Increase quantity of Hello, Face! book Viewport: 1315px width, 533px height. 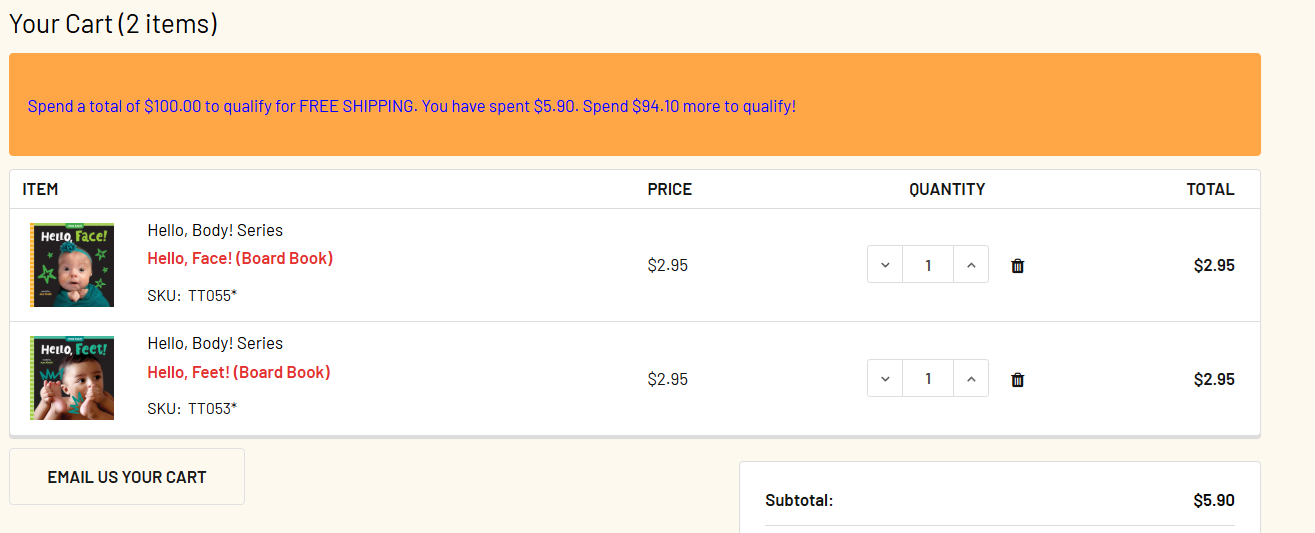(x=970, y=265)
